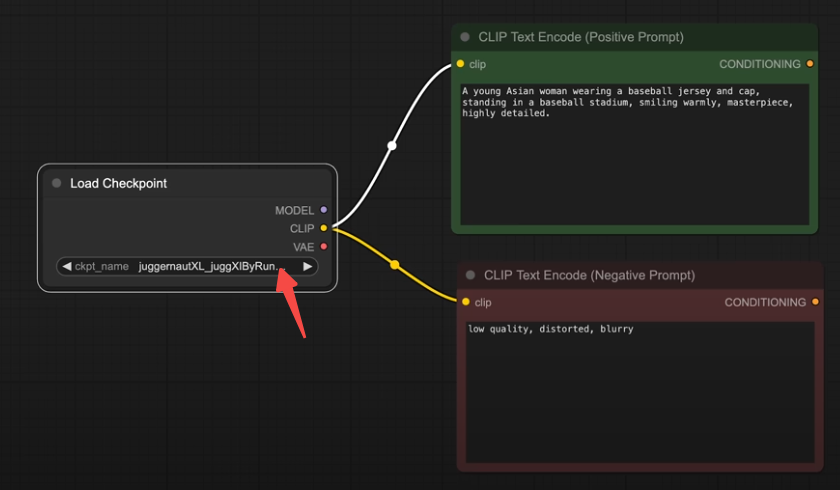
Task: Click the clip input socket on Positive Prompt node
Action: (460, 64)
